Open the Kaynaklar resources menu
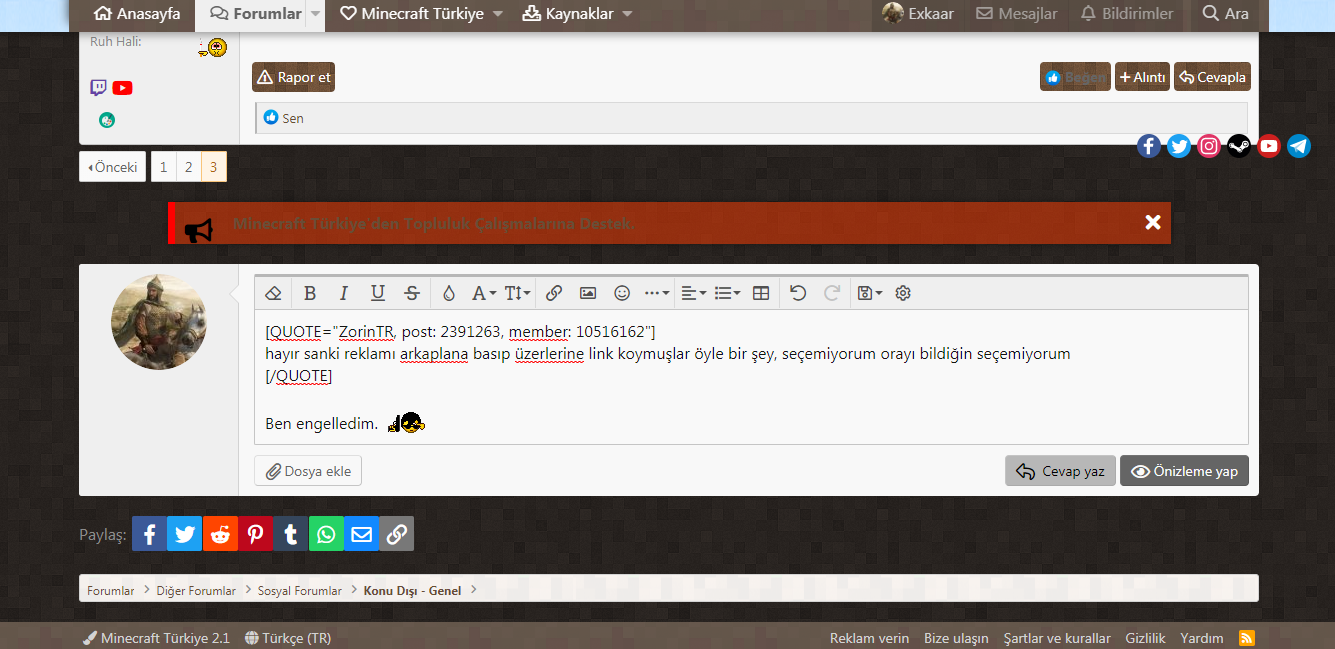1335x649 pixels. (x=577, y=14)
